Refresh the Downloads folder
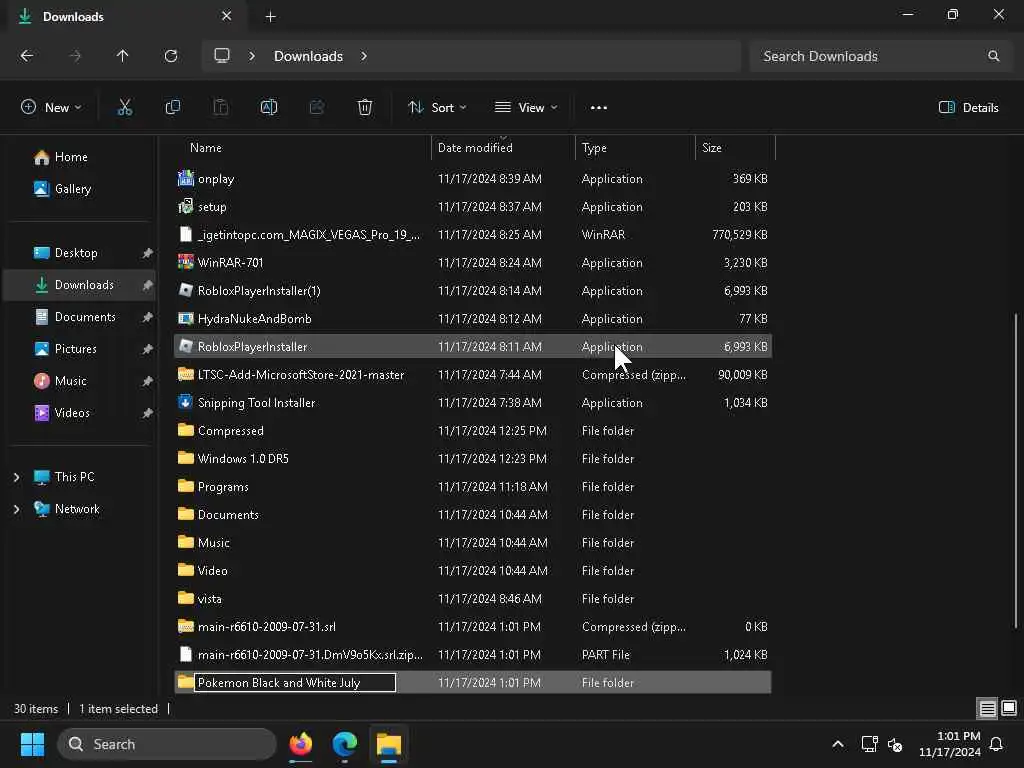 coord(171,56)
